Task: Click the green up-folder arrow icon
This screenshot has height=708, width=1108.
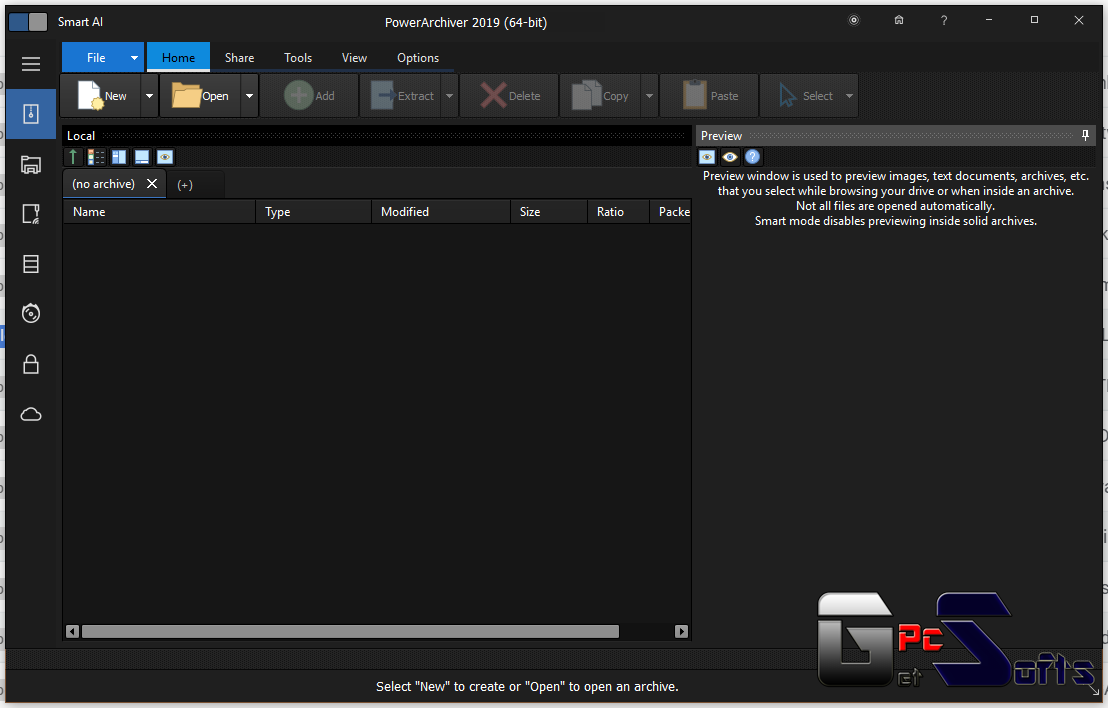Action: (73, 157)
